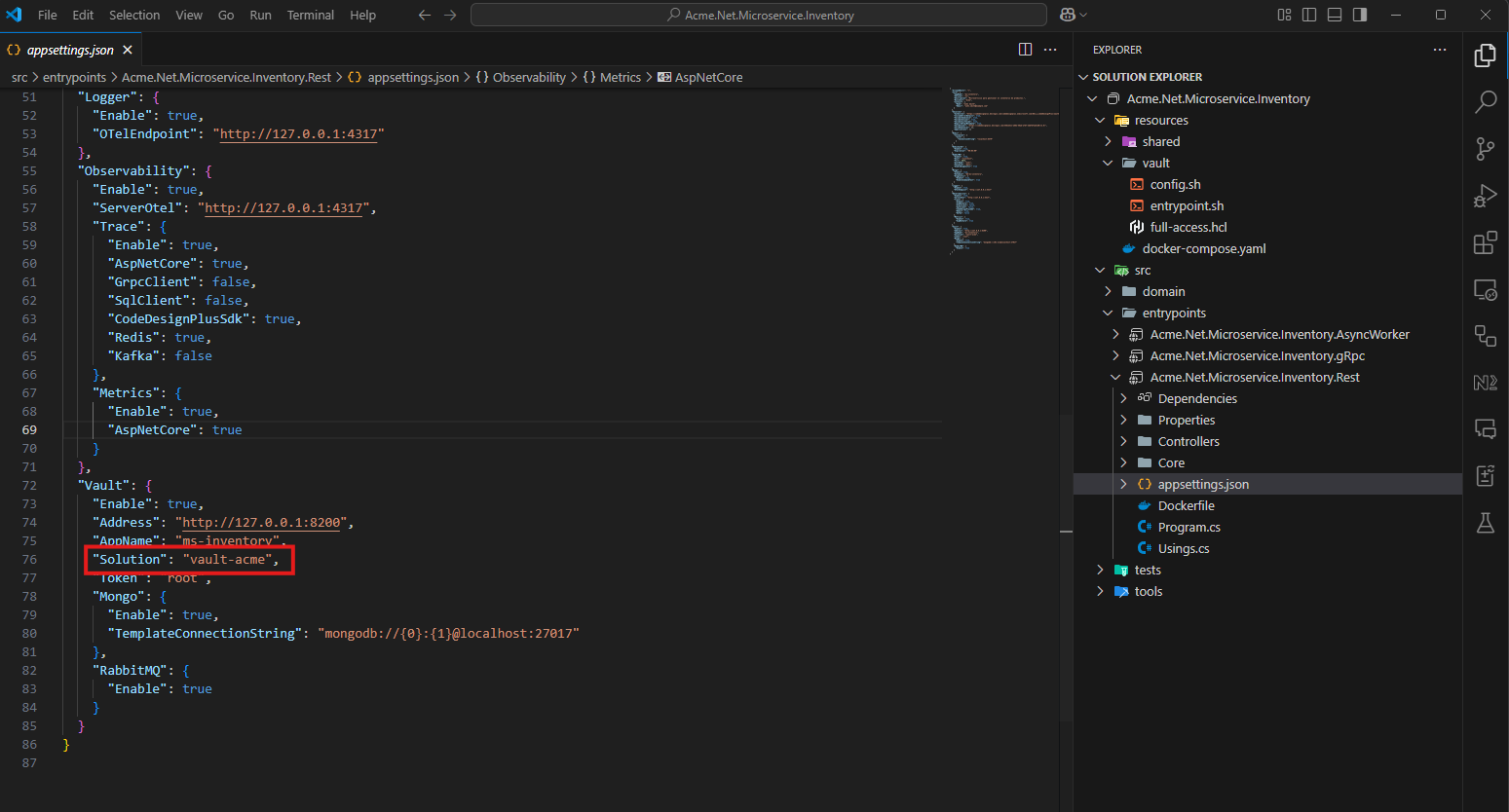Open the View menu
This screenshot has height=812, width=1509.
[189, 15]
